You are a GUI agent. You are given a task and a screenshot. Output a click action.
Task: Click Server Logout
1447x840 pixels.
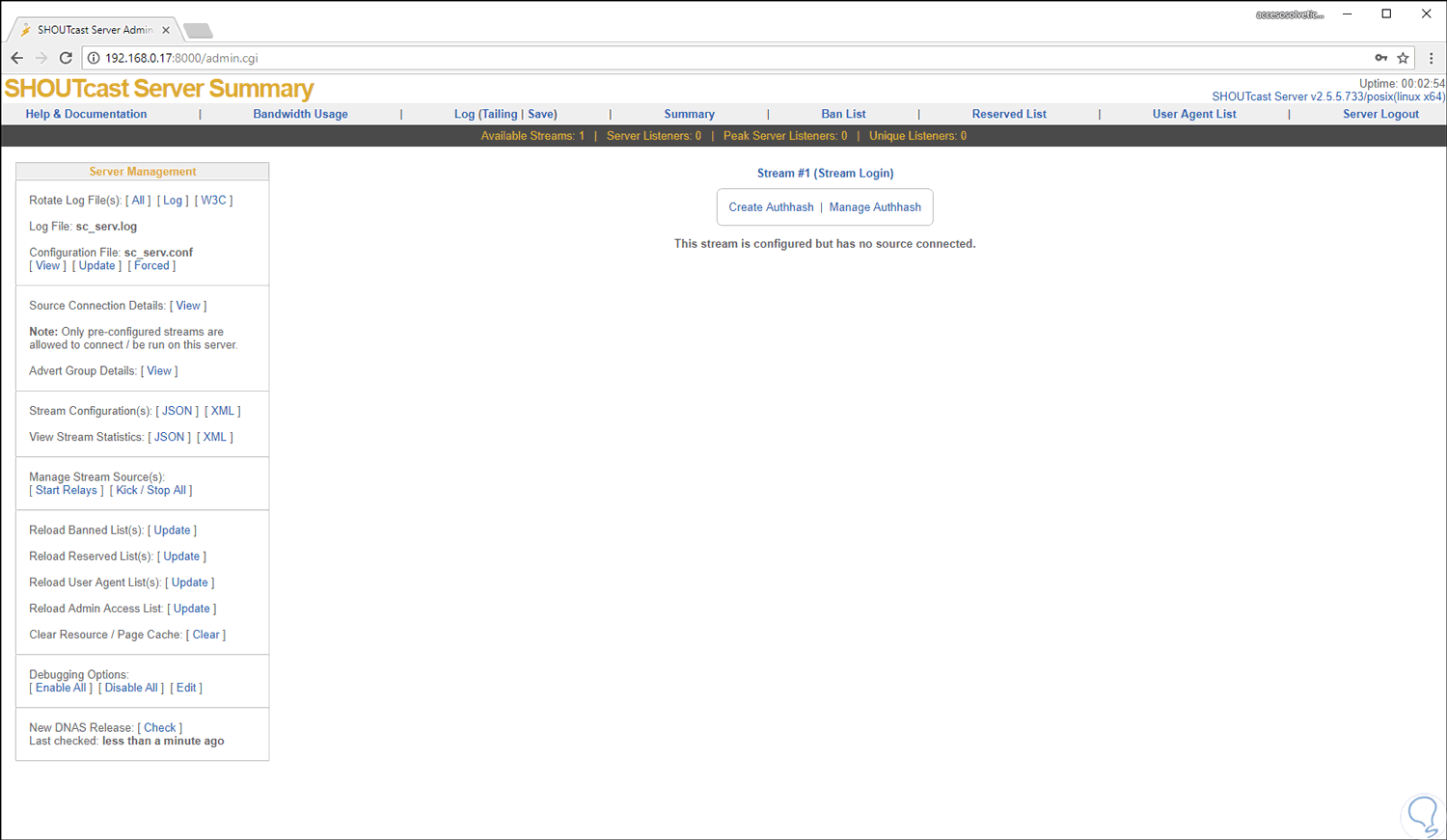1380,114
